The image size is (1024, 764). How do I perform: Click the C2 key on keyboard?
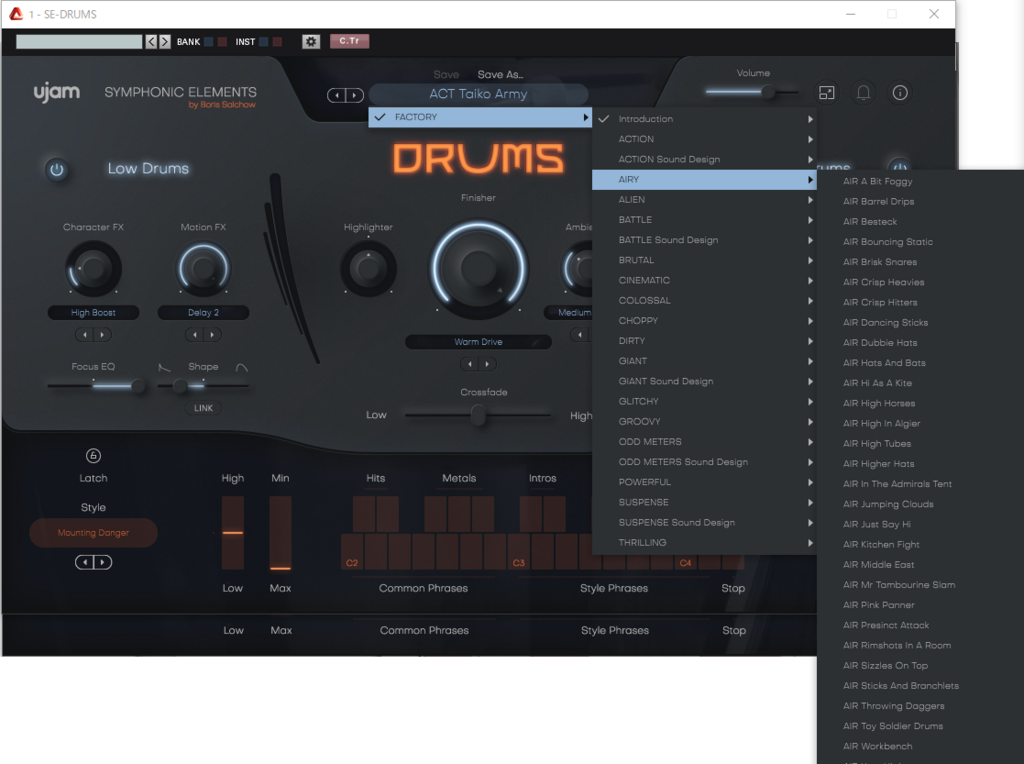pos(352,552)
